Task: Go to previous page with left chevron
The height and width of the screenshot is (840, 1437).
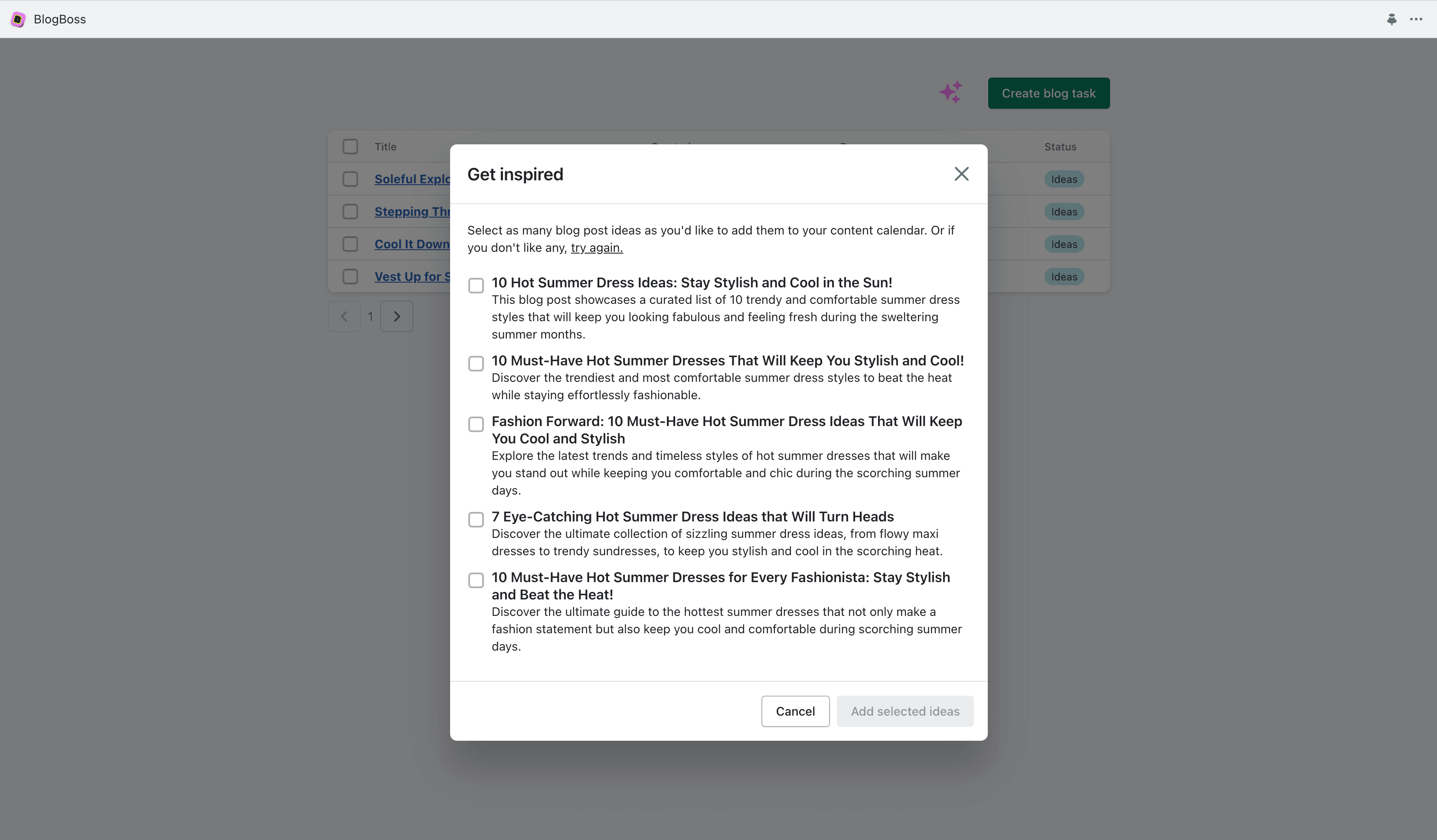Action: [x=344, y=316]
